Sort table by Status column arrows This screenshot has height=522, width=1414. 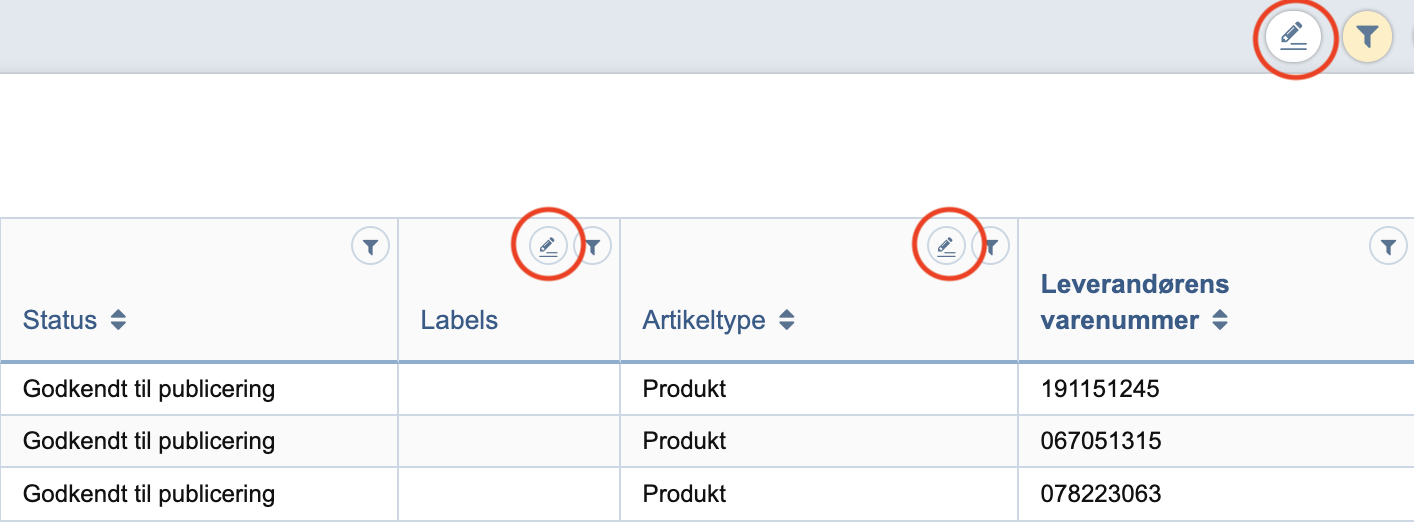tap(118, 321)
